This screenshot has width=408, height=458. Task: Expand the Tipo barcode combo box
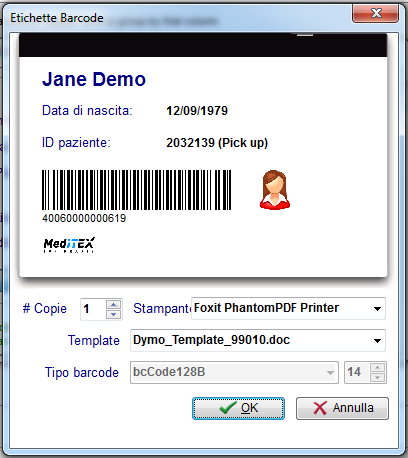tap(330, 373)
